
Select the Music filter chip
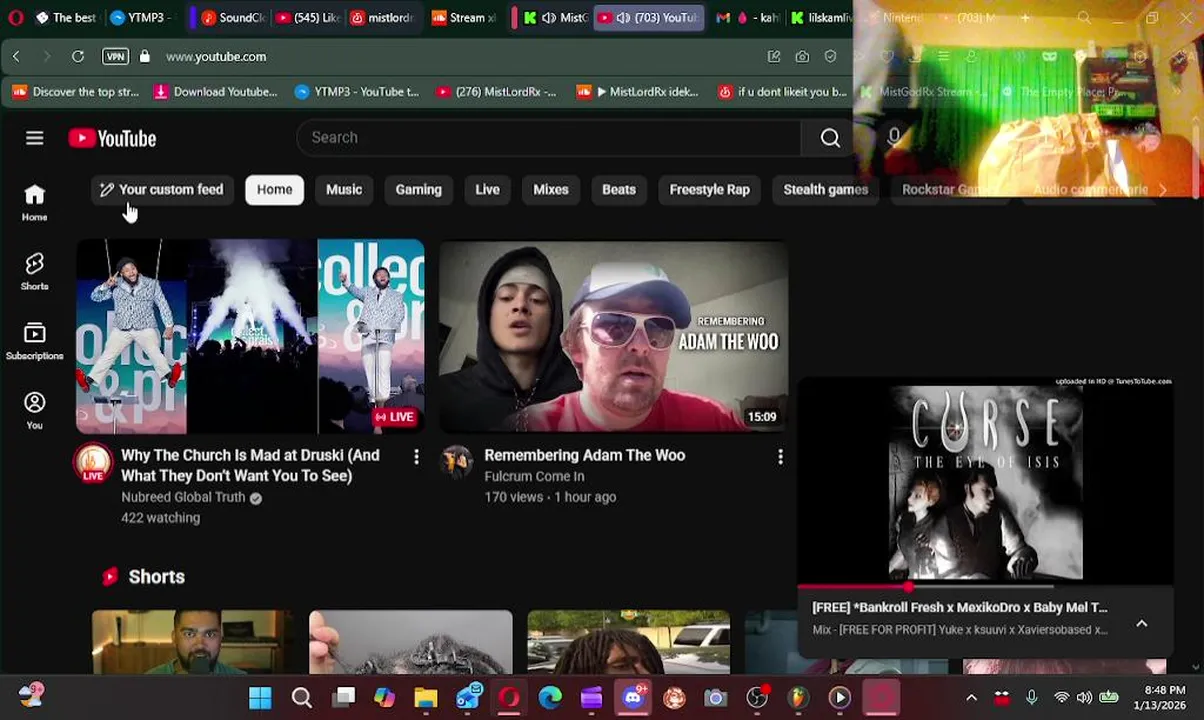pos(344,189)
